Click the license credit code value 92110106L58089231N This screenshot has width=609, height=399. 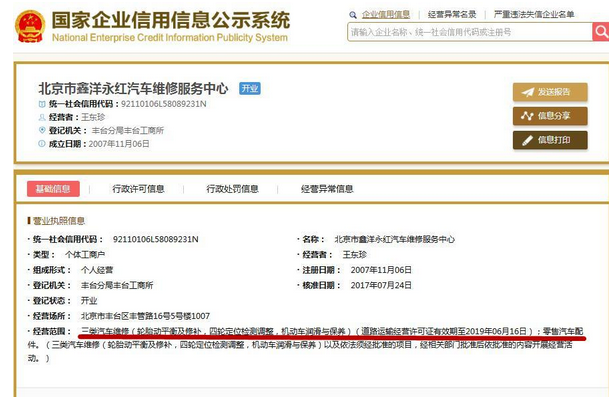(155, 239)
